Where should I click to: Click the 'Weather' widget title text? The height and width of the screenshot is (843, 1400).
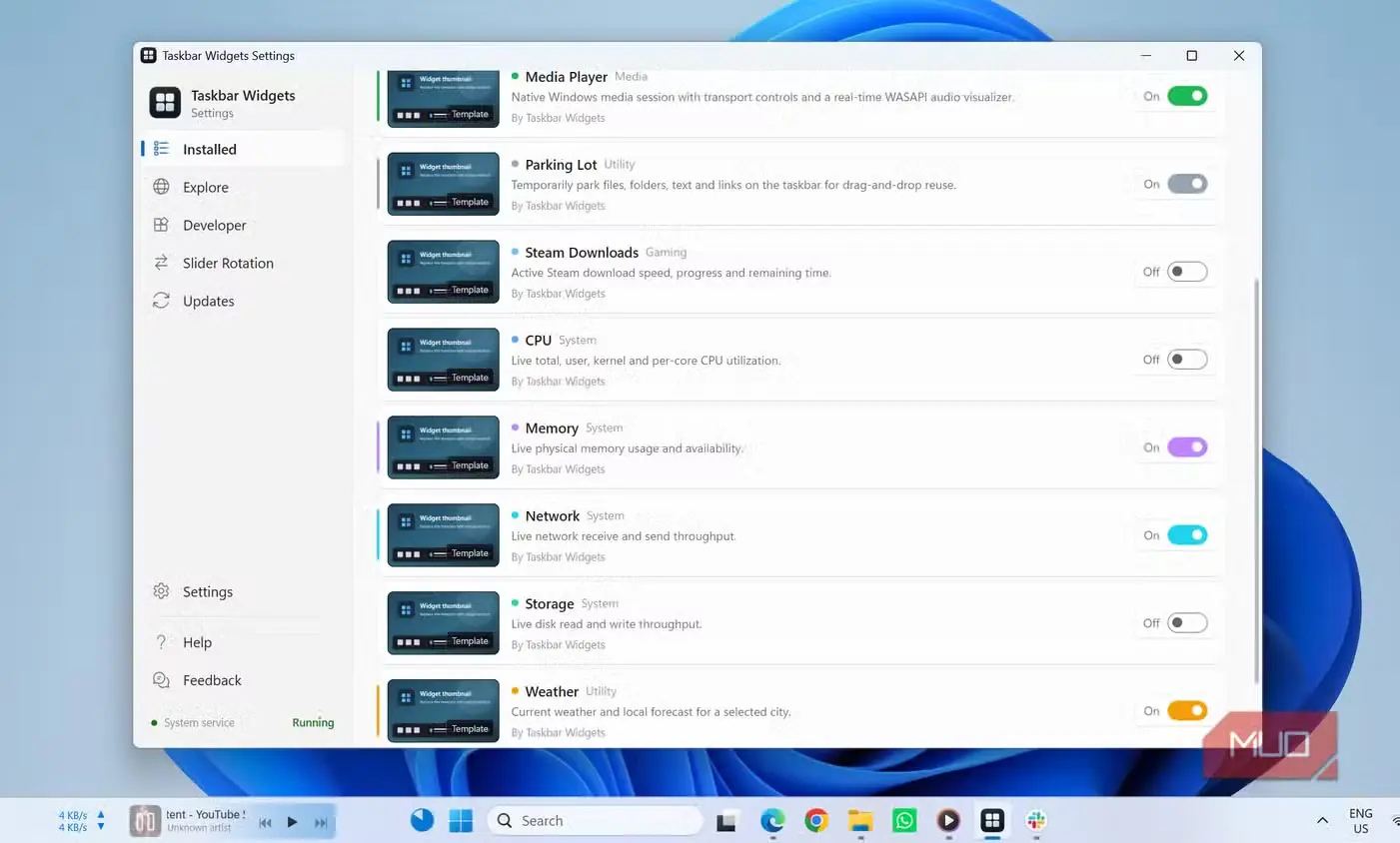tap(552, 692)
